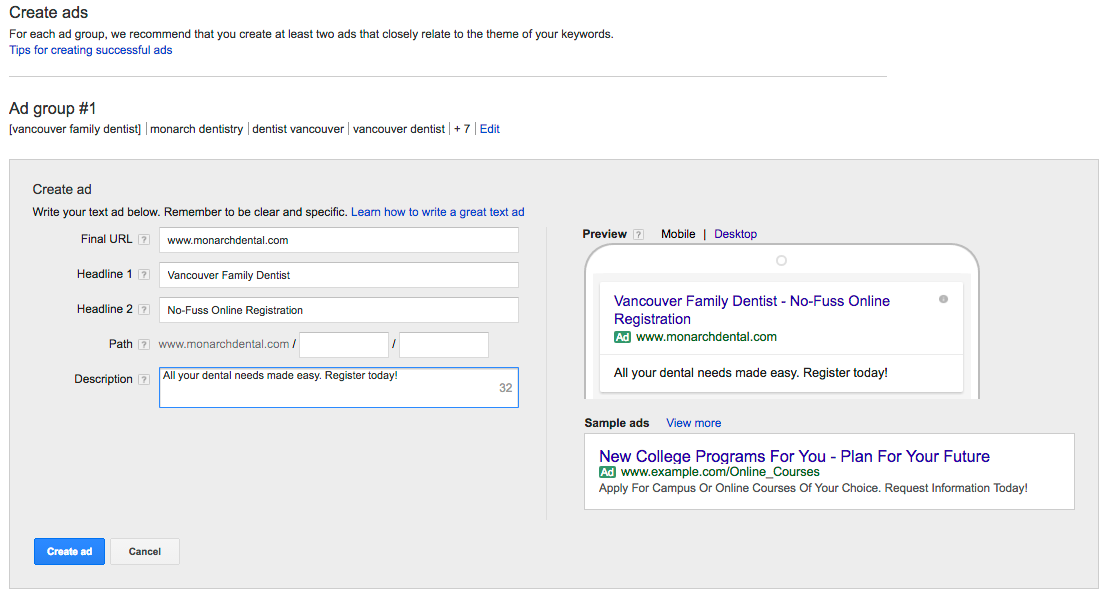Viewport: 1109px width, 600px height.
Task: Focus the Description text area
Action: (x=339, y=387)
